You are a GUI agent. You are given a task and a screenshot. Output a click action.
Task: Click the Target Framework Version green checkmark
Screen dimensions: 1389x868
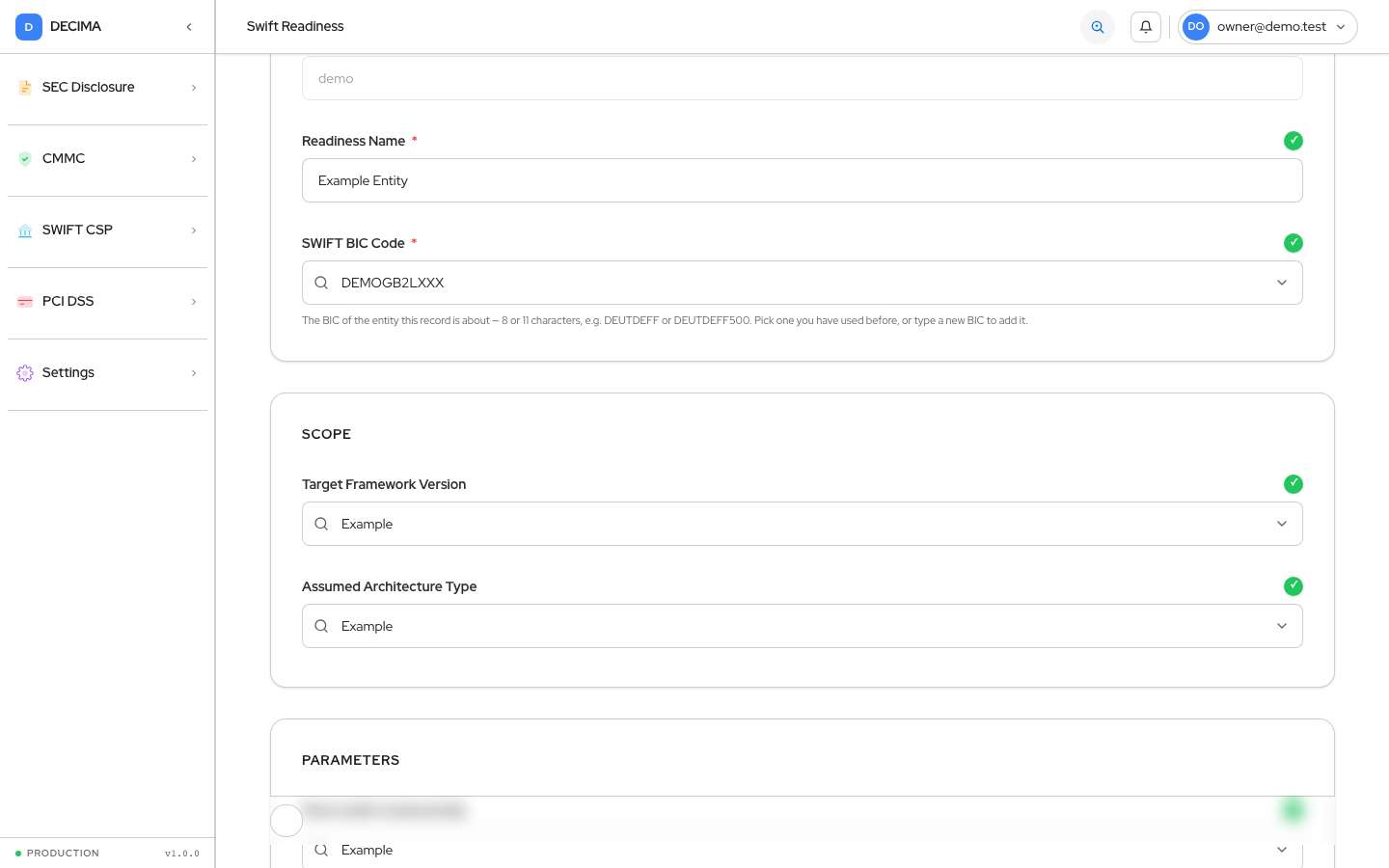[1294, 484]
